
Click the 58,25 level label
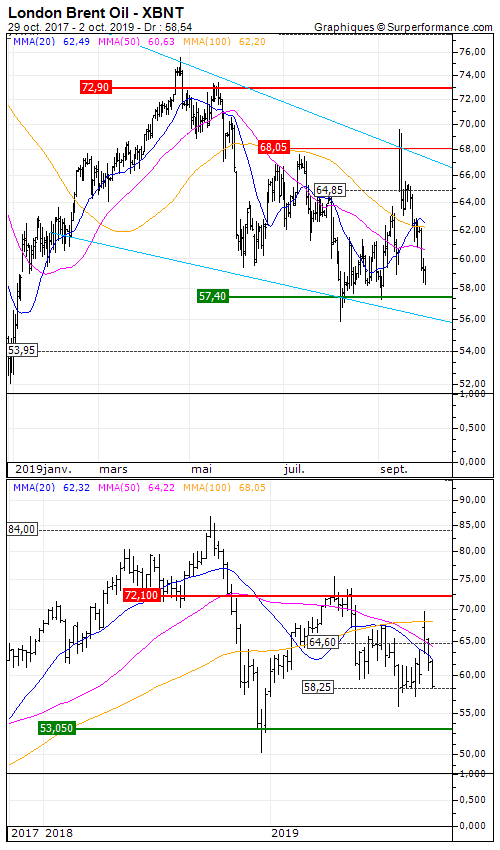click(x=318, y=687)
